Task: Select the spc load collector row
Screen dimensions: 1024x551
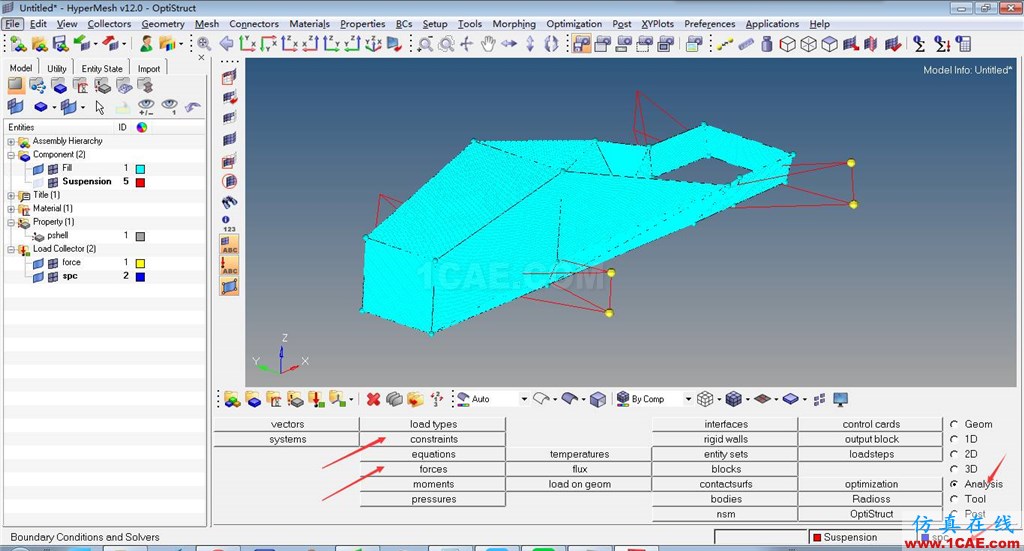Action: (104, 276)
